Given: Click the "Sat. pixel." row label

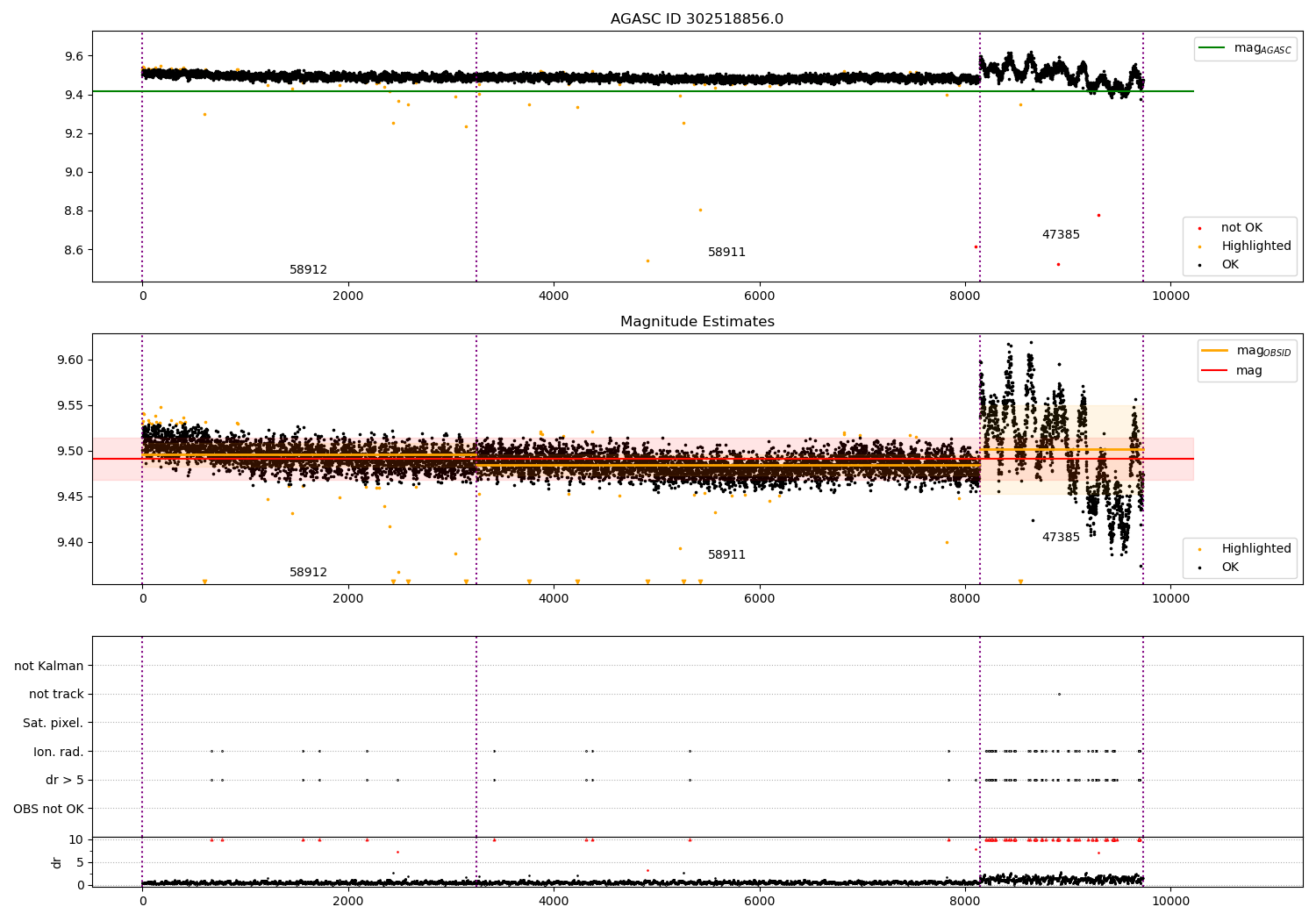Looking at the screenshot, I should [53, 724].
